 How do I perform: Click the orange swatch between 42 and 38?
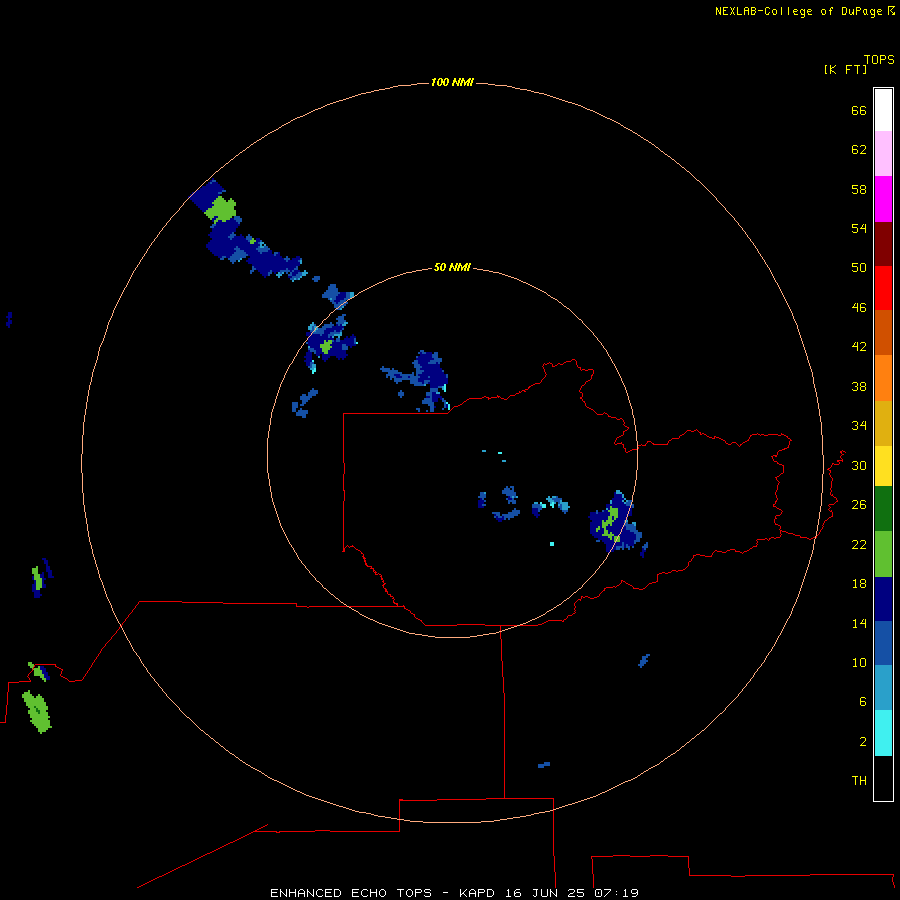pyautogui.click(x=883, y=378)
